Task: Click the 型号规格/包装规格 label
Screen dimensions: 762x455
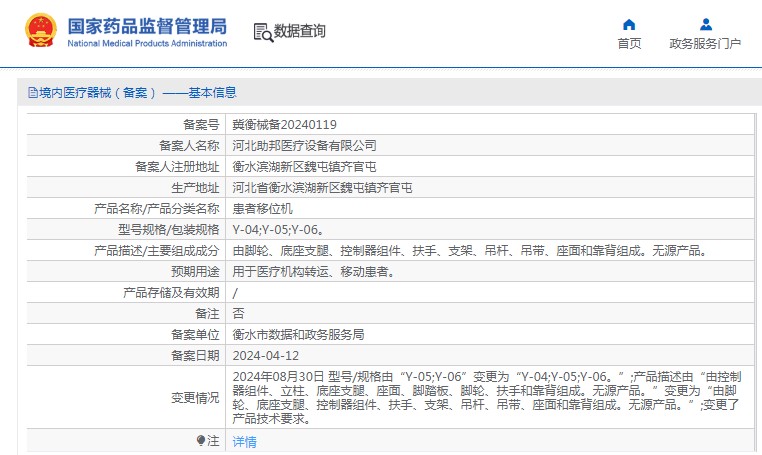Action: (x=169, y=229)
